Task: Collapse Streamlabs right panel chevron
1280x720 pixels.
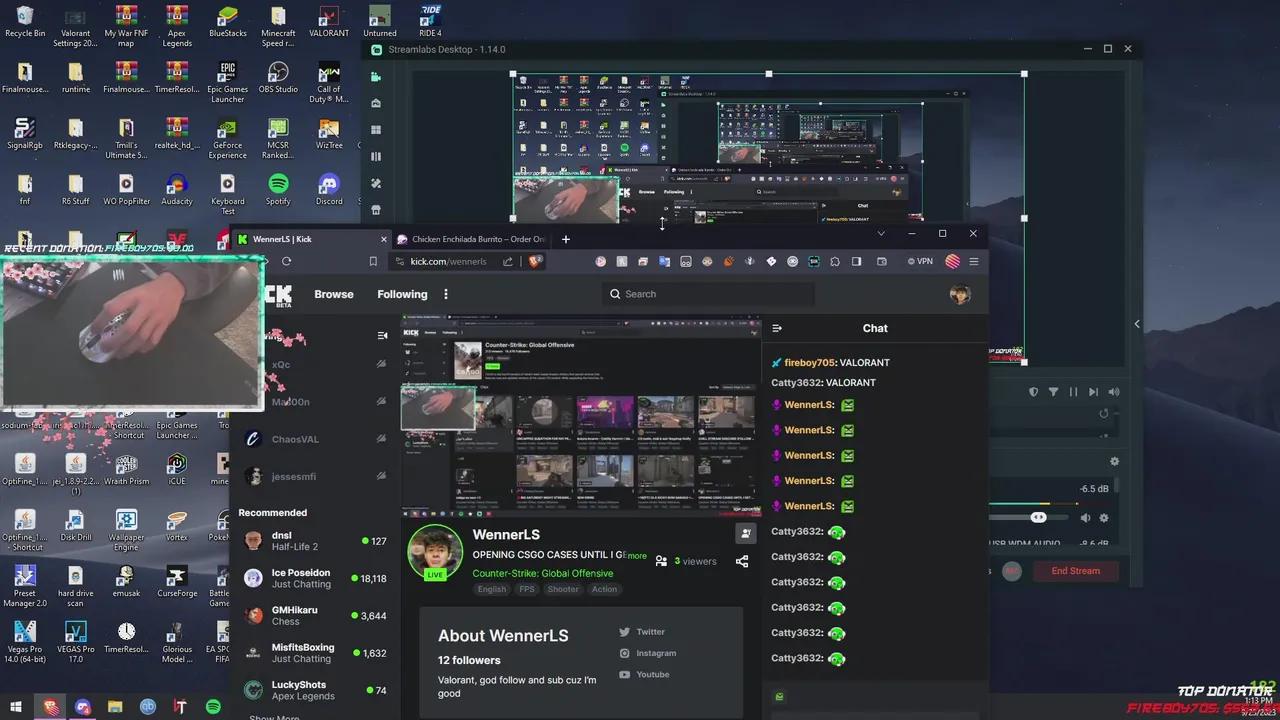Action: click(1137, 324)
